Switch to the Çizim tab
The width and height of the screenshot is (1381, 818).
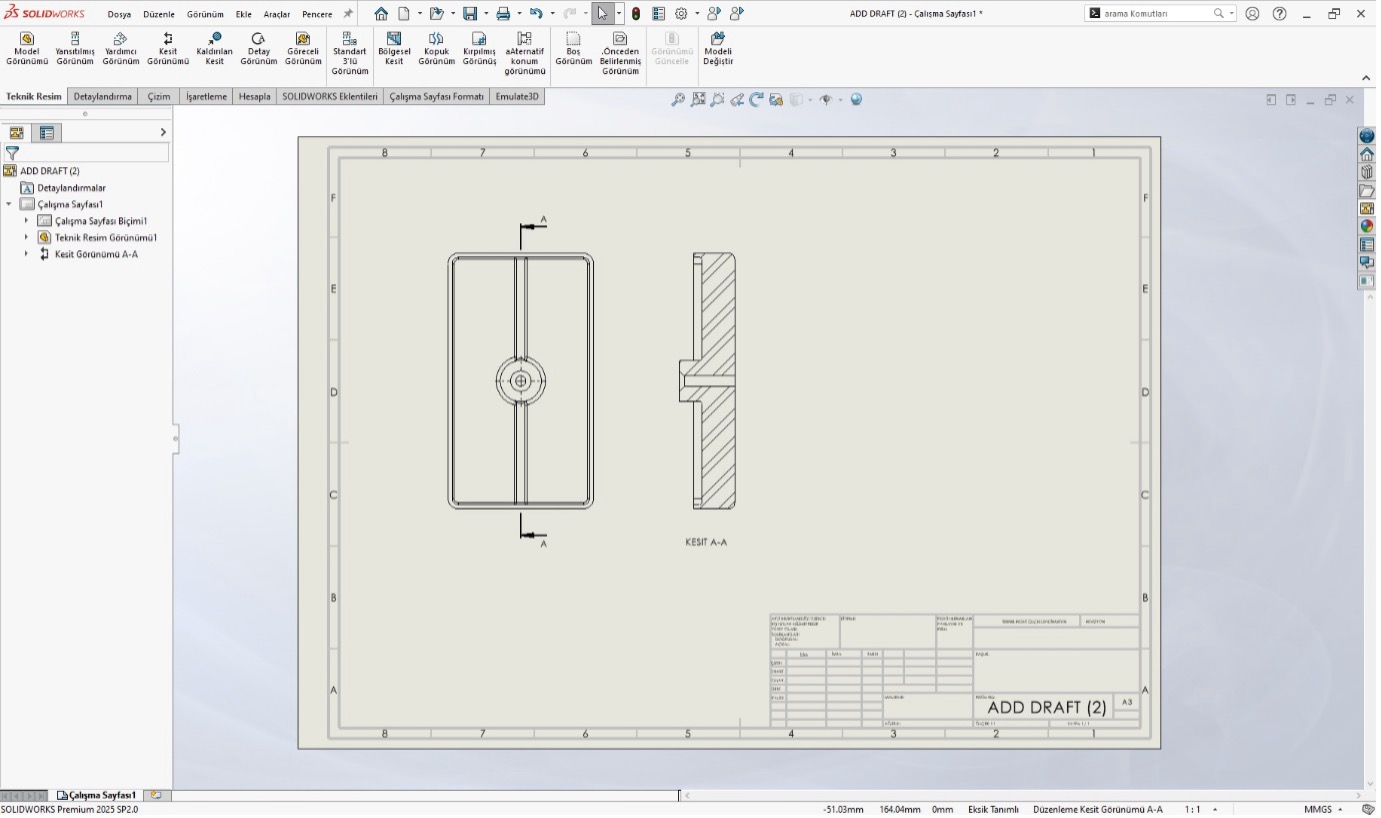tap(159, 97)
